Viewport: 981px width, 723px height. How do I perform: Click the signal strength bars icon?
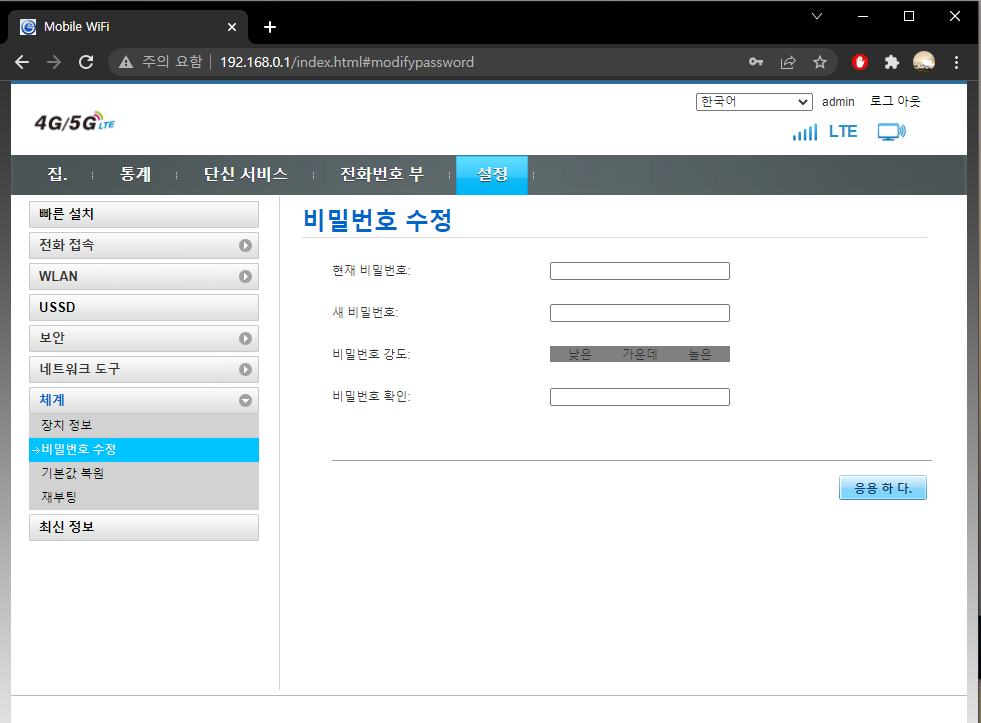pyautogui.click(x=805, y=132)
